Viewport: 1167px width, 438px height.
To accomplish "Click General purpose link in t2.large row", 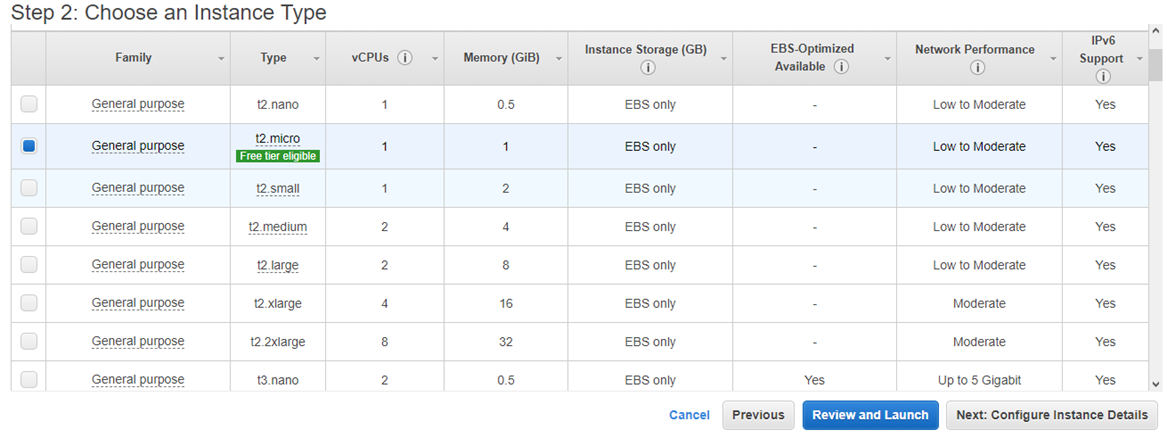I will pyautogui.click(x=138, y=265).
